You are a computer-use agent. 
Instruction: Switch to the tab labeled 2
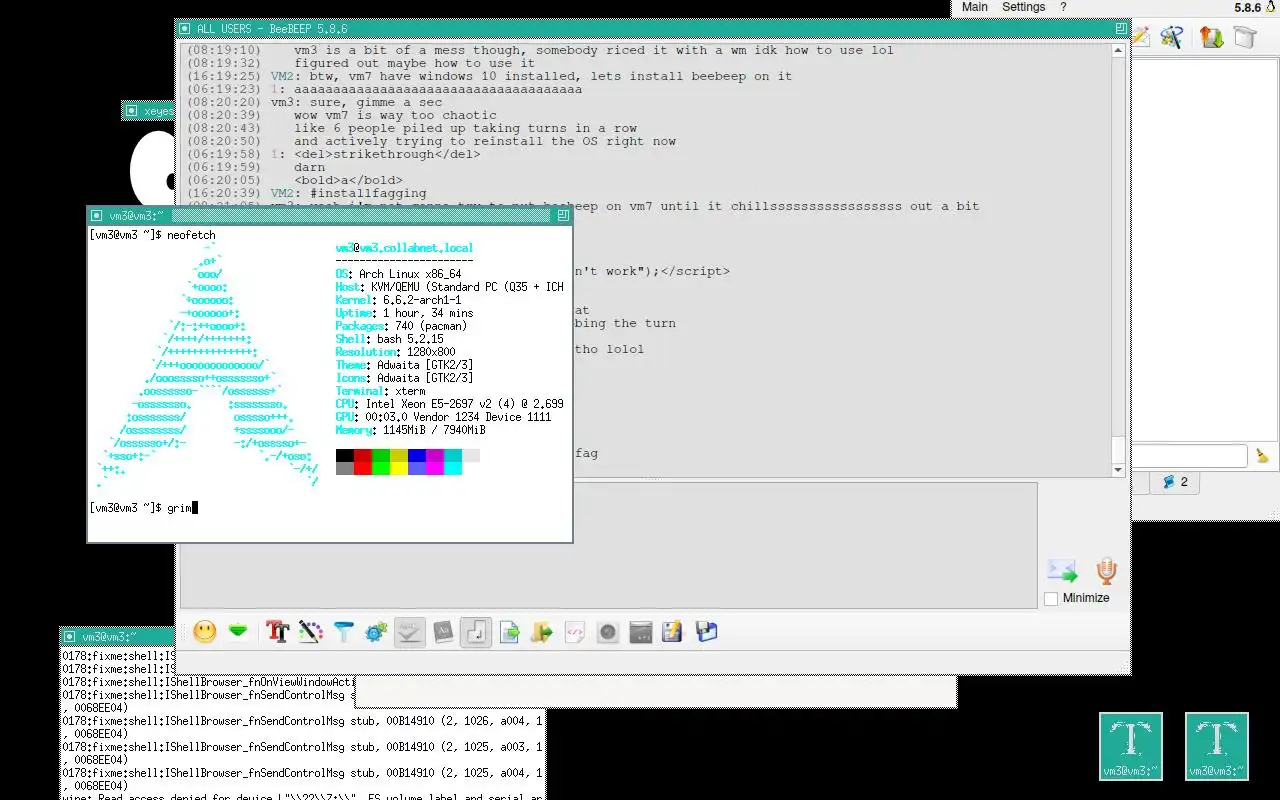[x=1175, y=482]
